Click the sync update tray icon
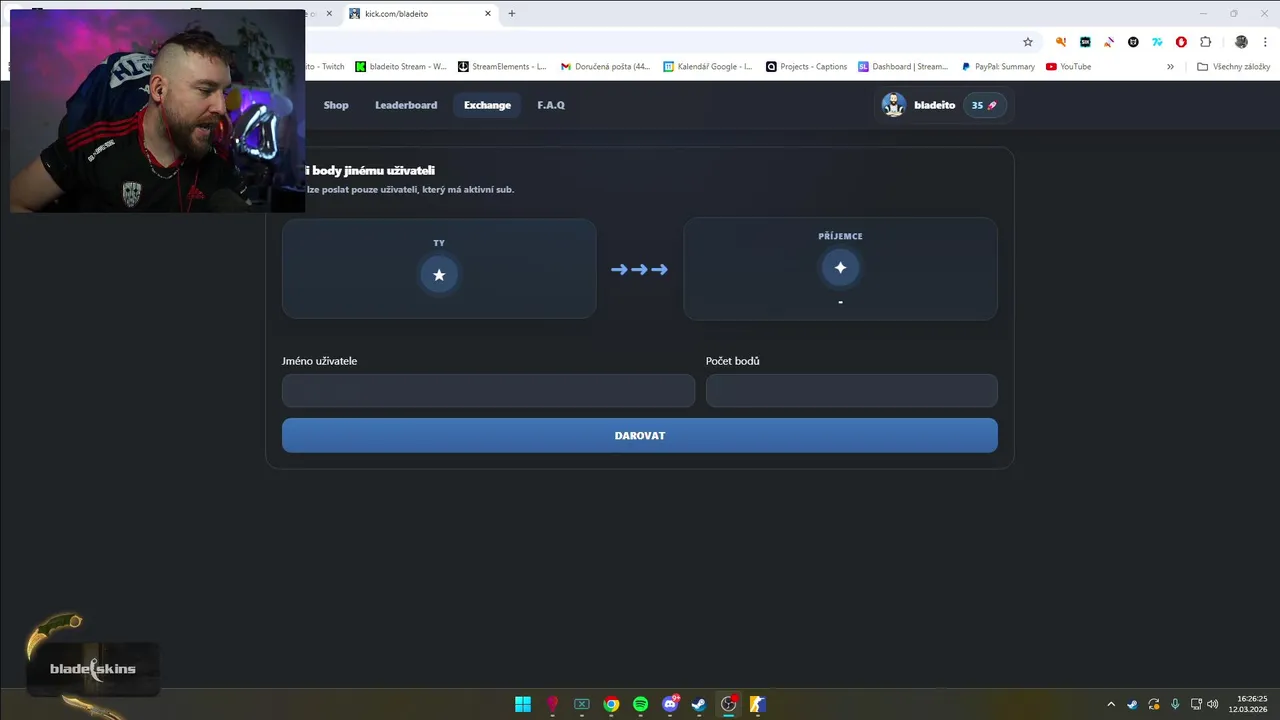 1154,704
